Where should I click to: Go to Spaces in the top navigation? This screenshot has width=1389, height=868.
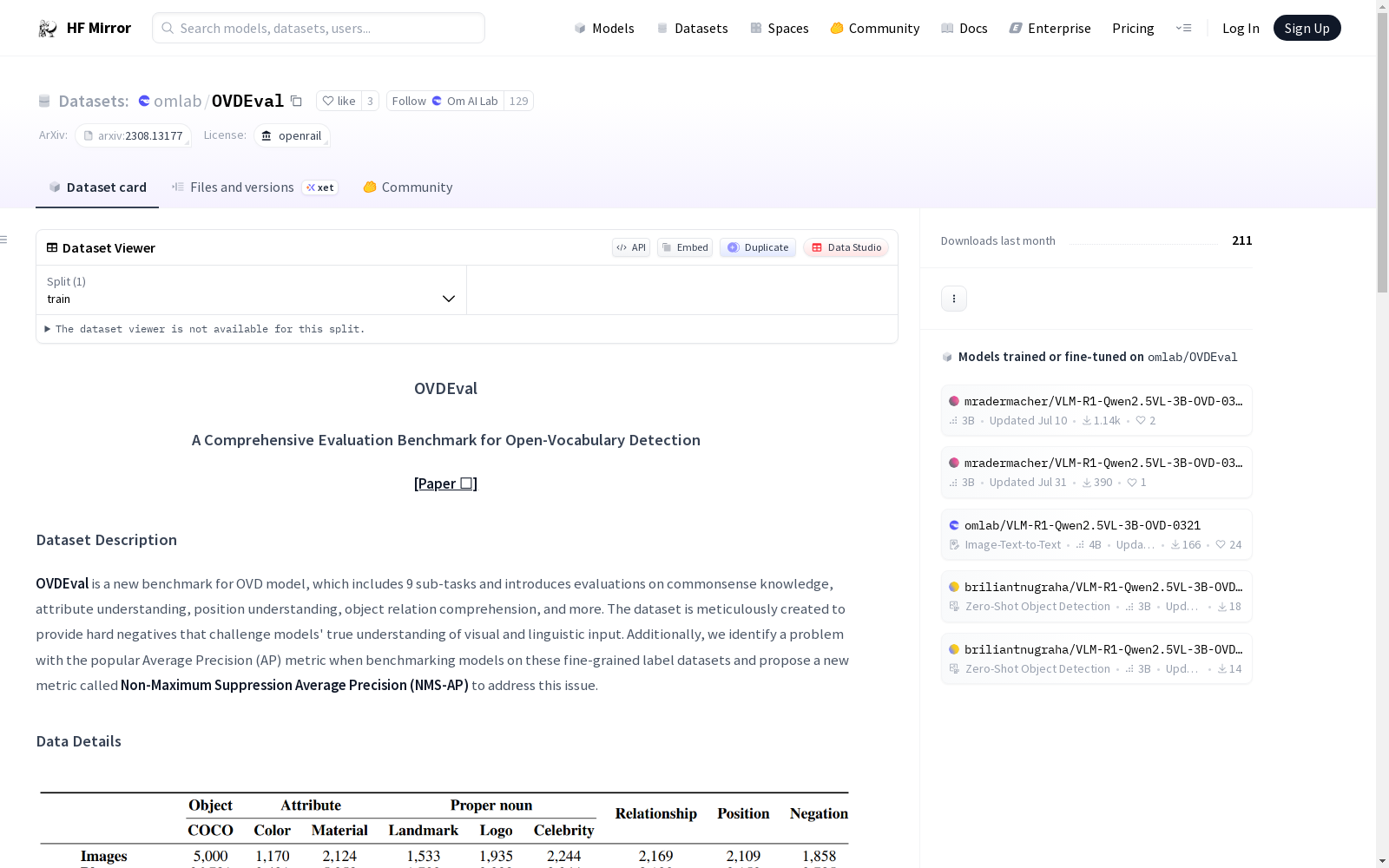780,28
